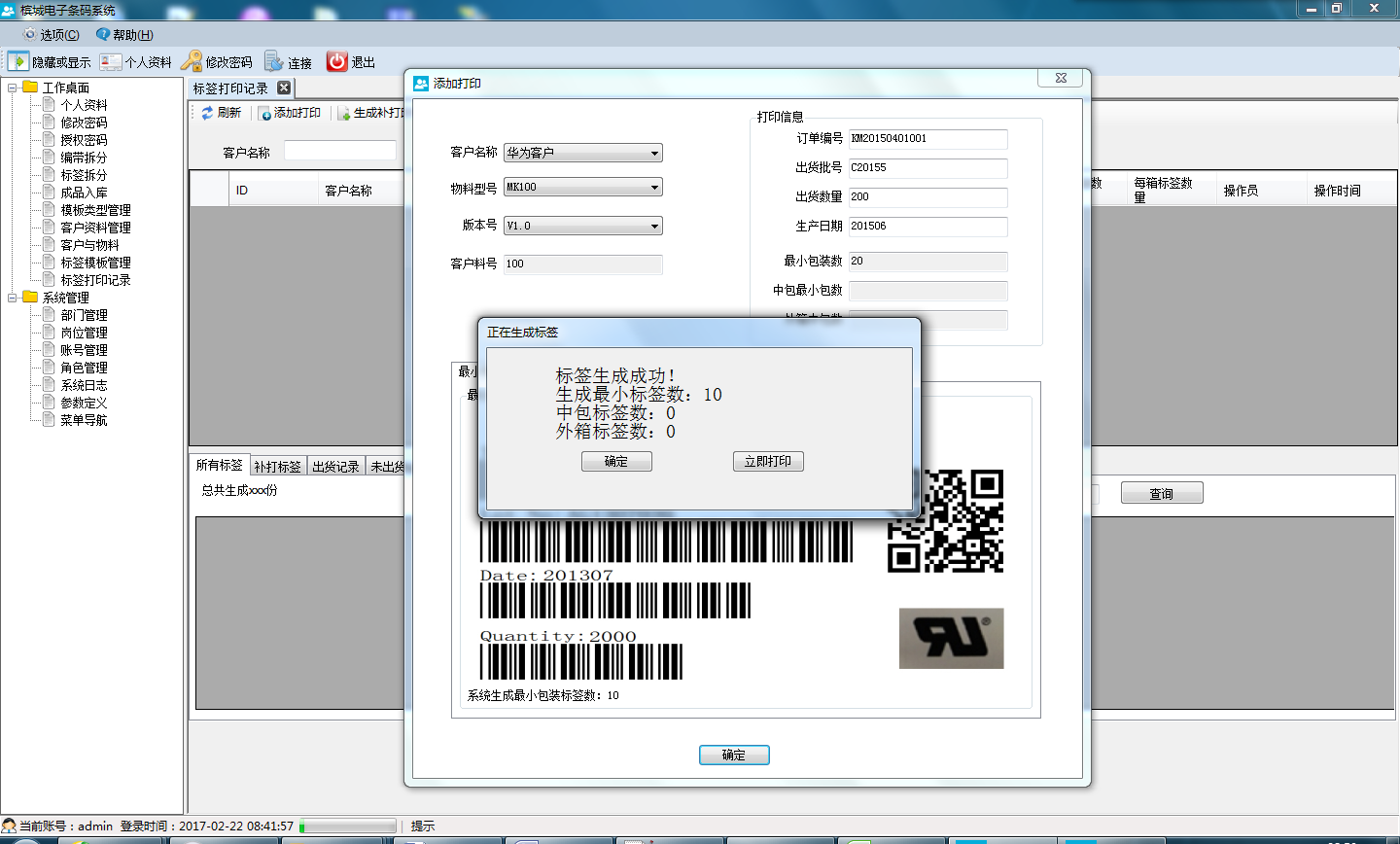The image size is (1400, 844).
Task: Switch to the 补打标签 tab
Action: click(277, 467)
